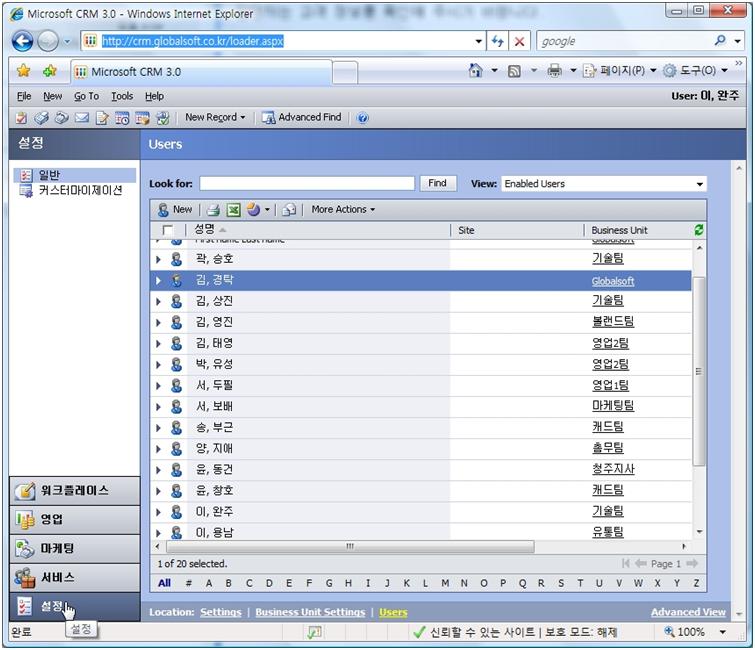Click the browser Back arrow button
Screen dimensions: 755x650
(x=23, y=41)
